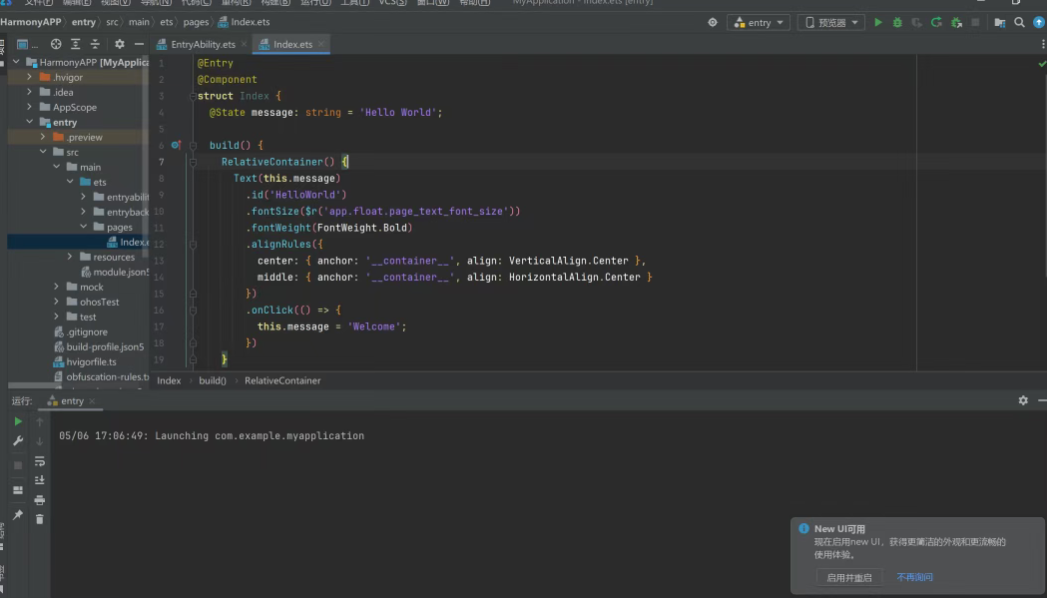Fold the struct Index block at line 3
1047x598 pixels.
193,96
